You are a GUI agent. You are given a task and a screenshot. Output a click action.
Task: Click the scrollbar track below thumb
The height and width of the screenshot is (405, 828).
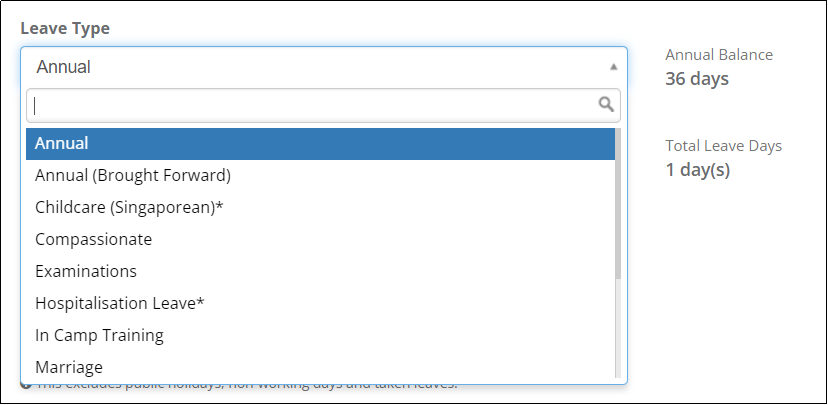[x=618, y=328]
